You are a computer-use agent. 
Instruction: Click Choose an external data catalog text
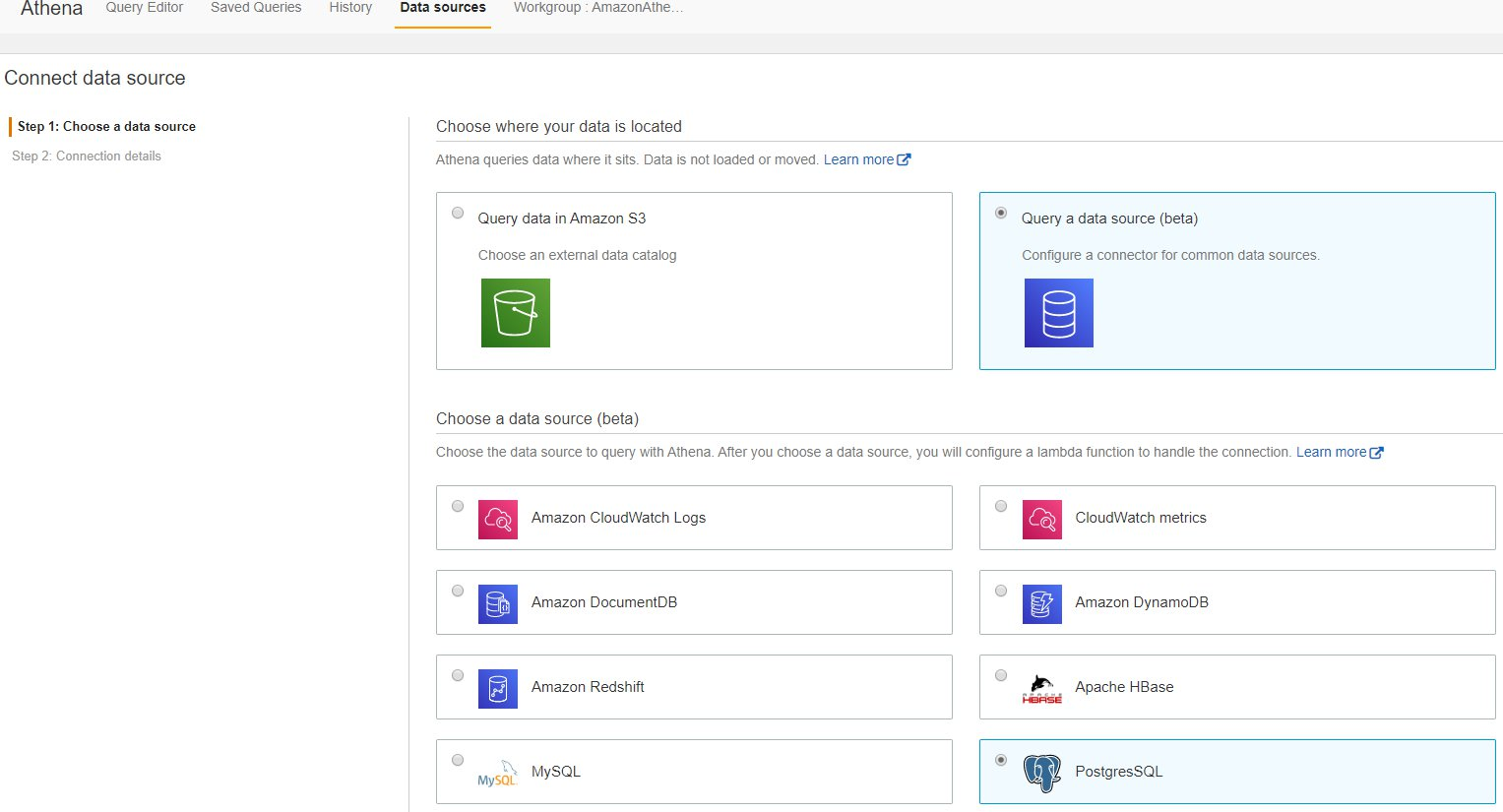click(577, 255)
